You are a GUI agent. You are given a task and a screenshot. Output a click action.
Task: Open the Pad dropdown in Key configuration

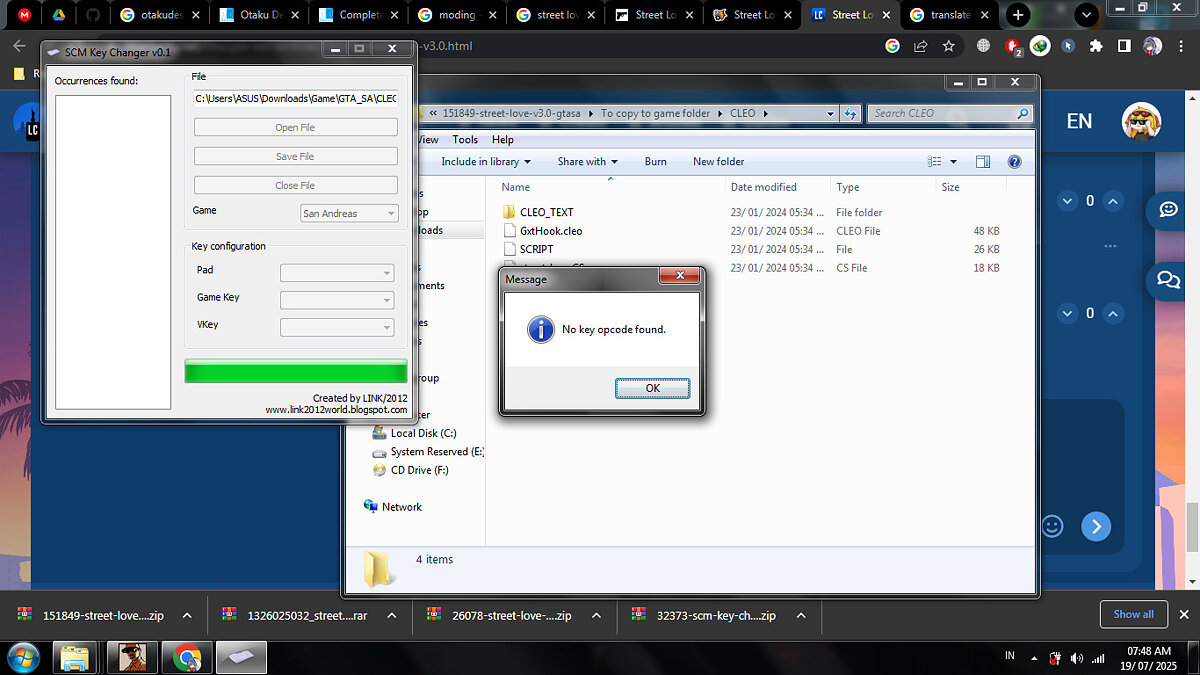(x=337, y=273)
